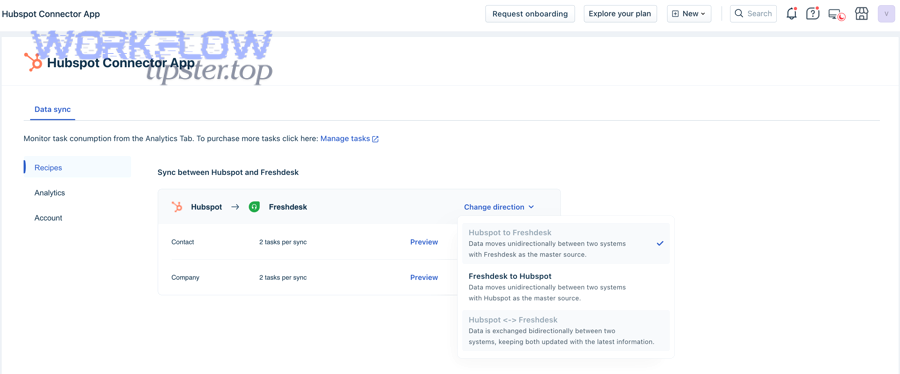
Task: Click the Hubspot sprocket logo beside app title
Action: [33, 62]
